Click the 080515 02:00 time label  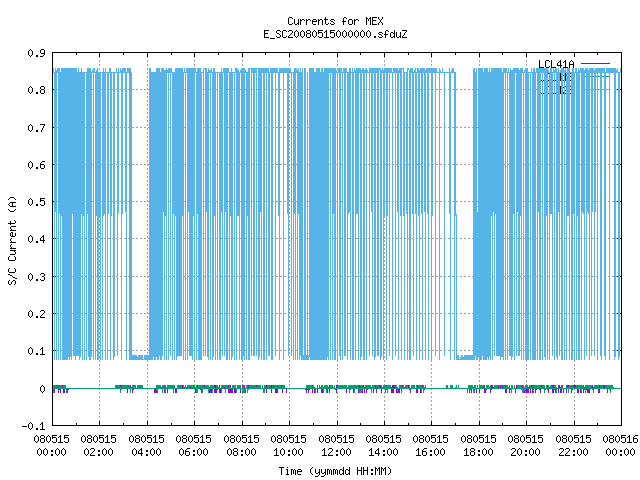tap(98, 446)
